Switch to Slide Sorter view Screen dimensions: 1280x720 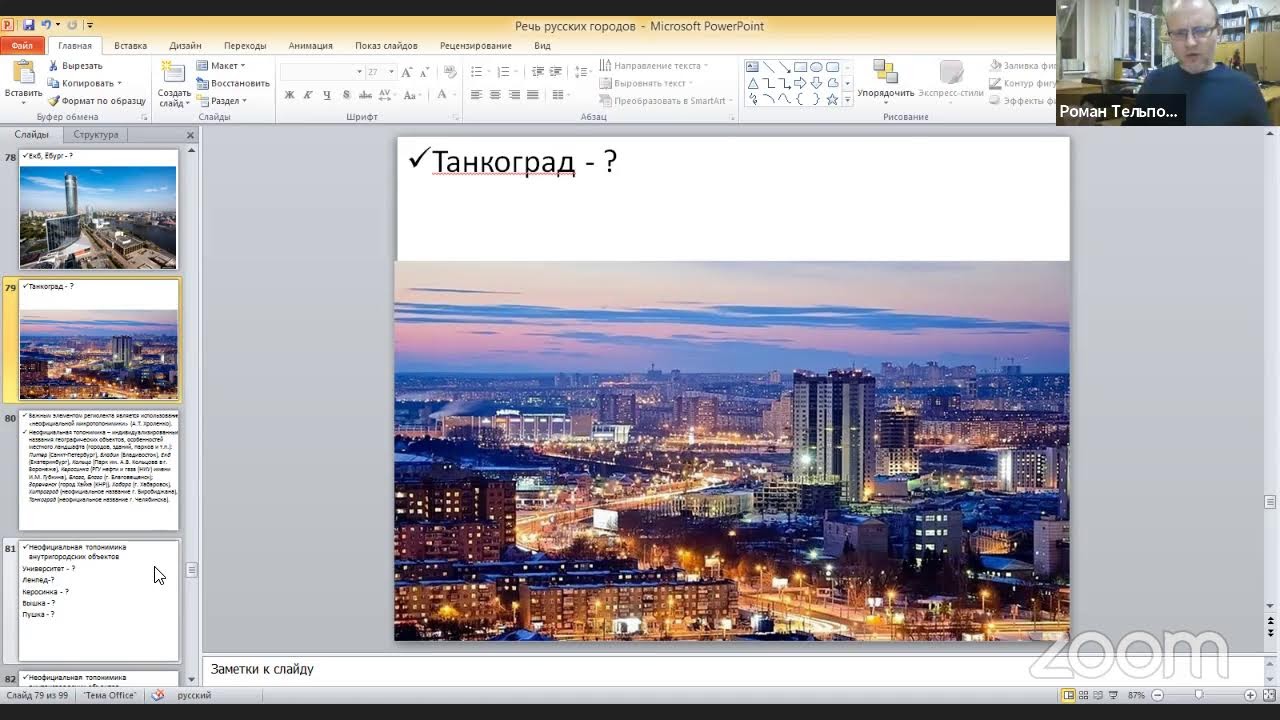click(1083, 695)
